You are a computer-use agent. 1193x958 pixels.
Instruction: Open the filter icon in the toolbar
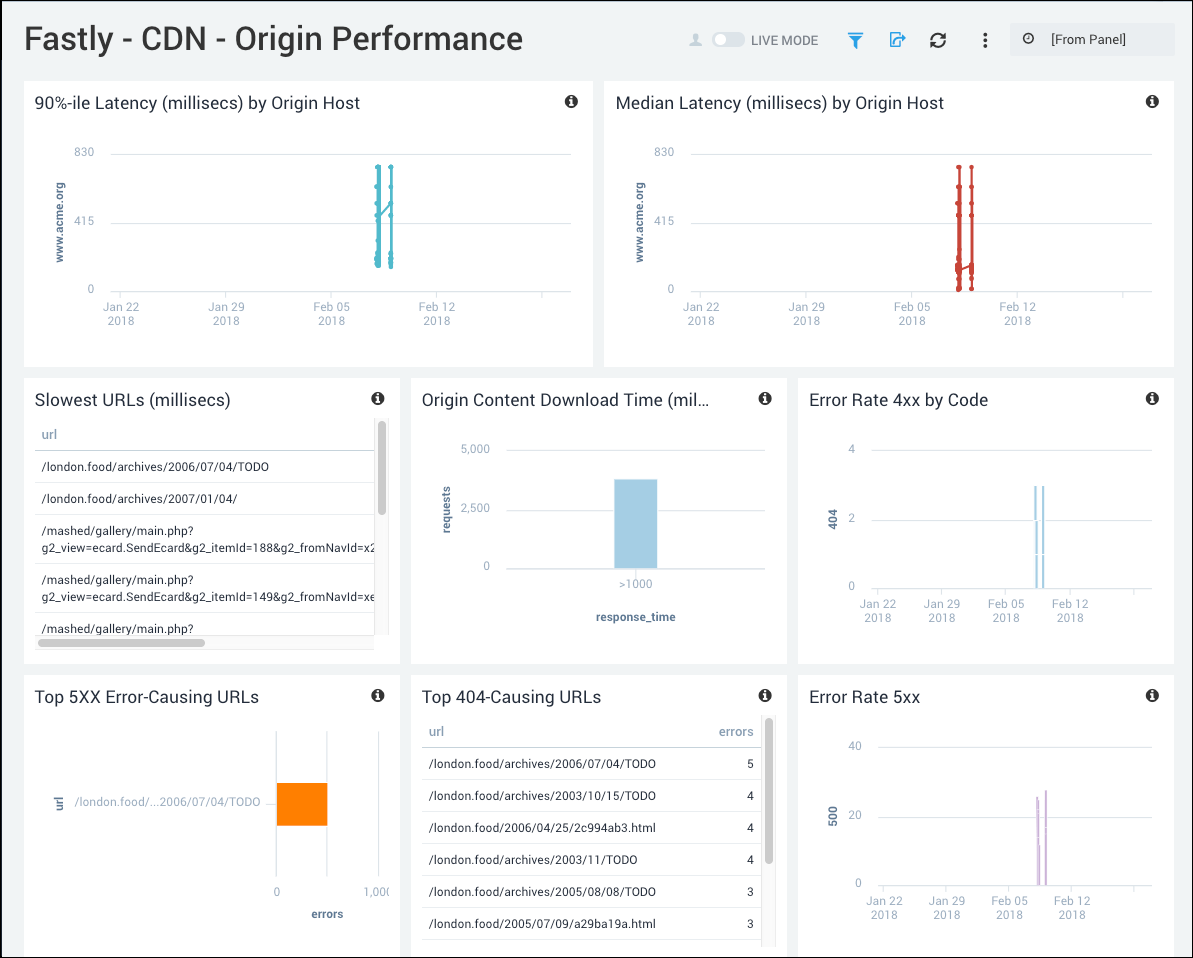pos(855,40)
